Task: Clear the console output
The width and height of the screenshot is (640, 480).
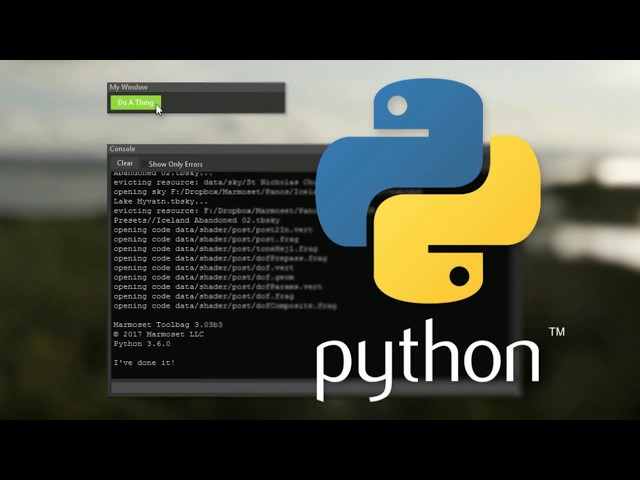Action: coord(124,163)
